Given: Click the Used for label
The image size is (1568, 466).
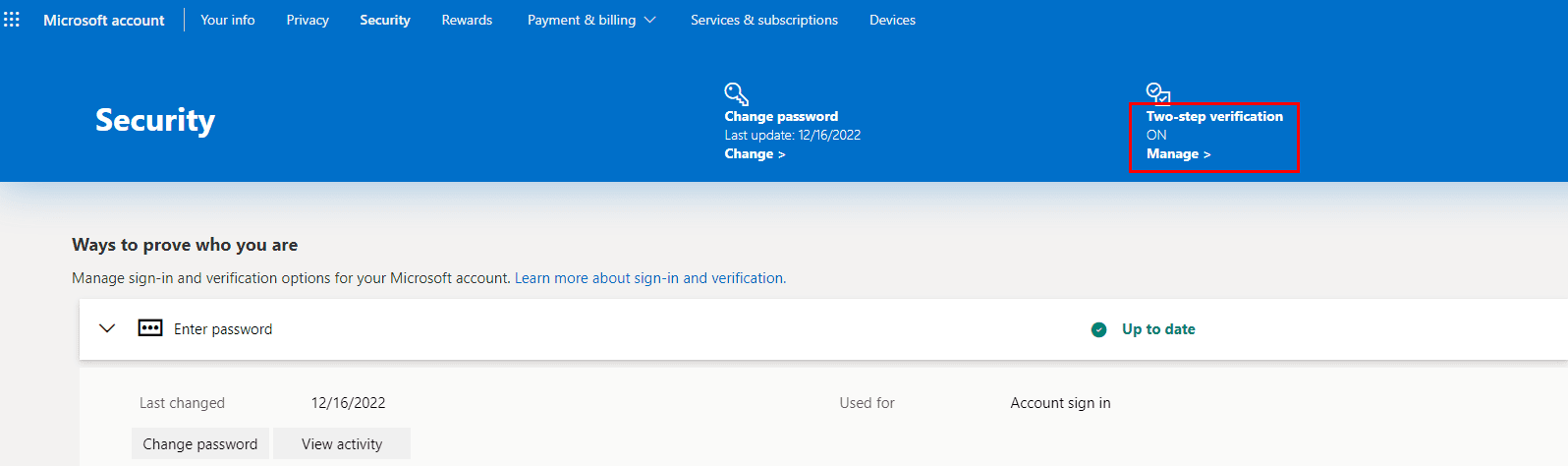Looking at the screenshot, I should point(867,403).
